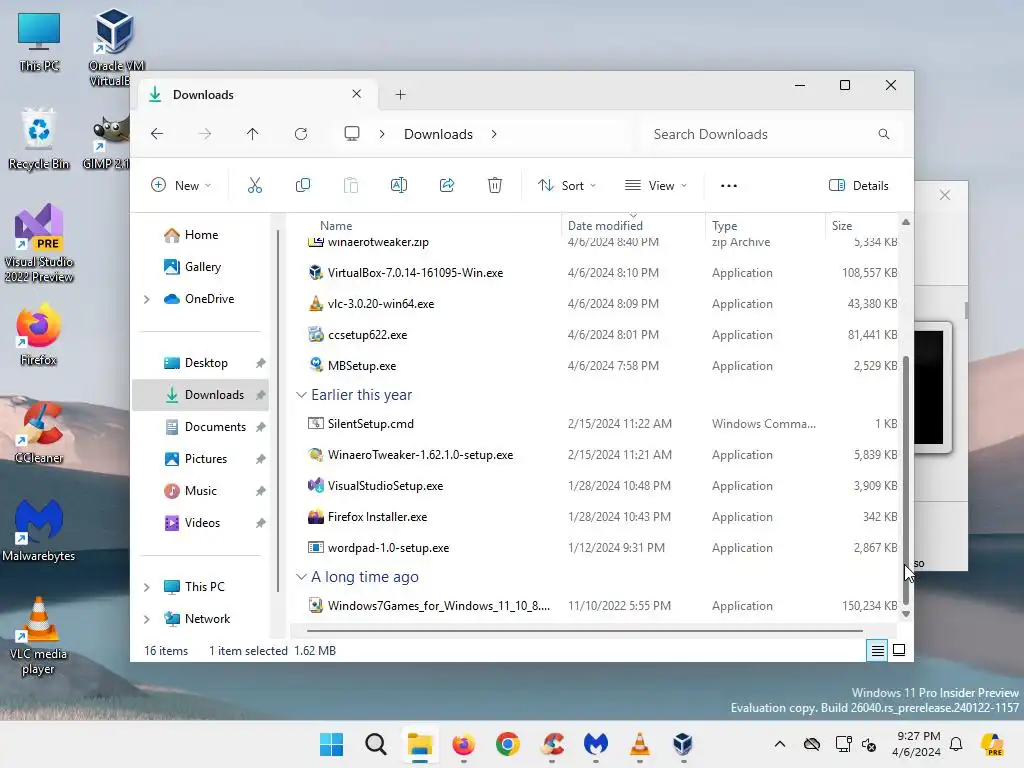
Task: Open Malwarebytes desktop shortcut
Action: coord(39,530)
